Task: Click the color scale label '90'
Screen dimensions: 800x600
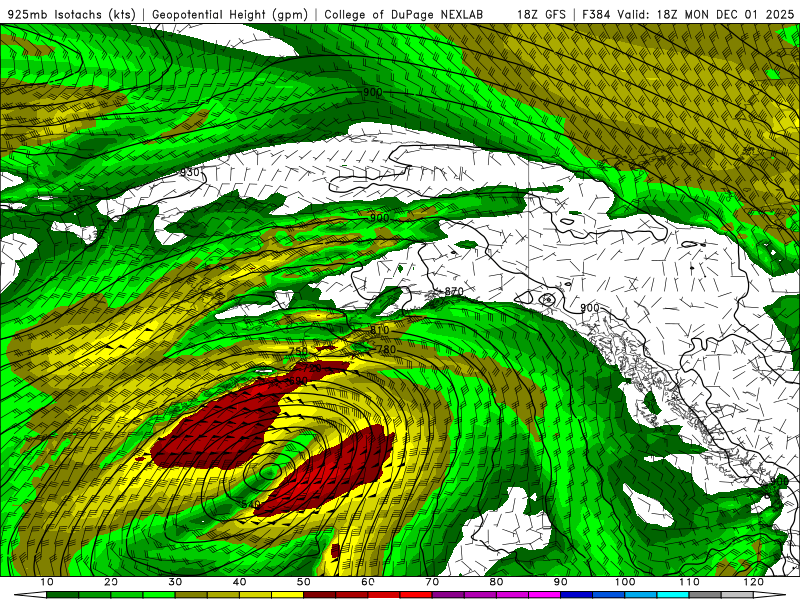Action: pyautogui.click(x=561, y=582)
